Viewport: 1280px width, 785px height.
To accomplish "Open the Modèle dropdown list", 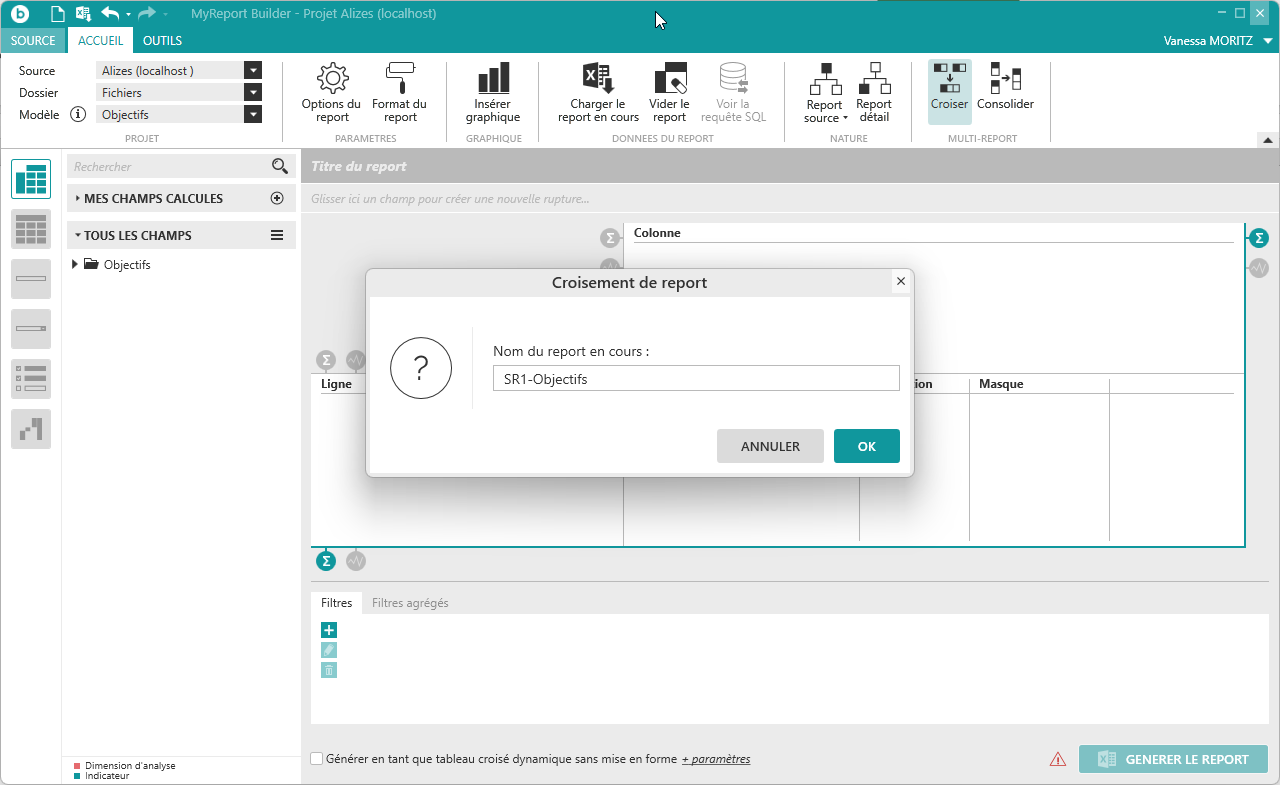I will coord(253,115).
